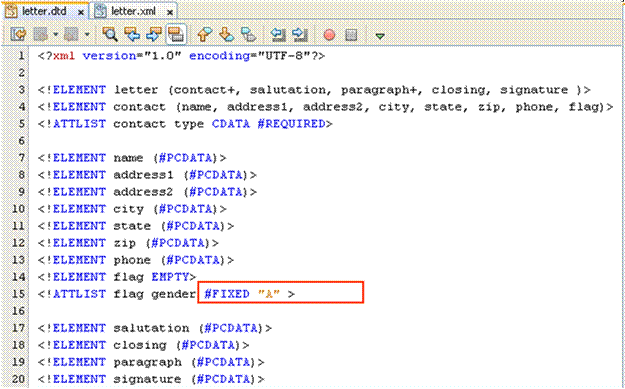625x389 pixels.
Task: Close the letter.xml tab
Action: pos(170,12)
